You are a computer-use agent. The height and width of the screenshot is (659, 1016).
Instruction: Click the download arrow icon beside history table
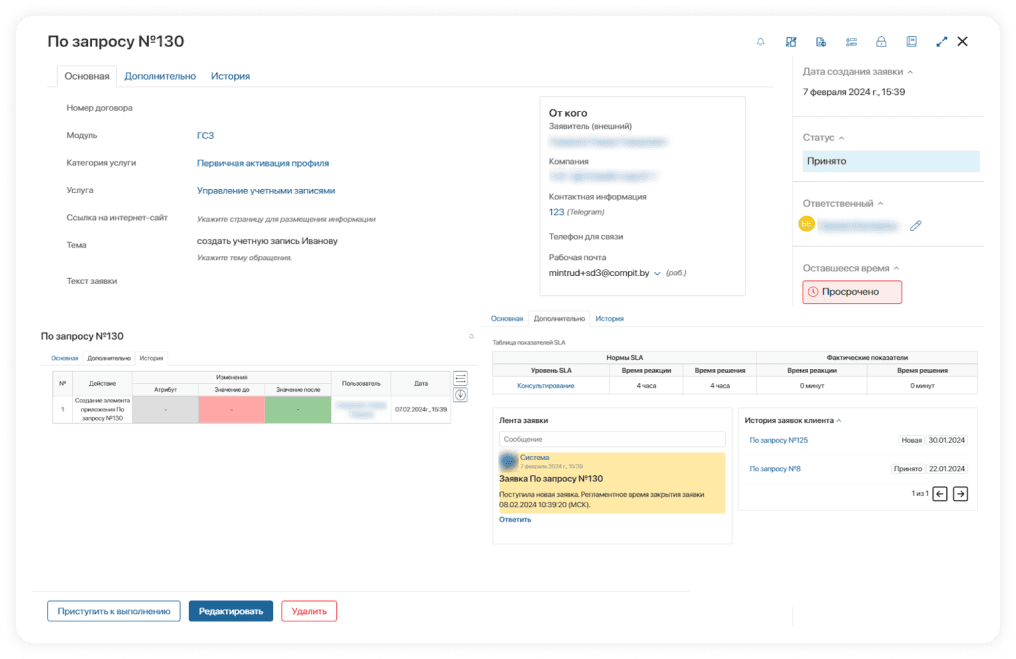(x=460, y=395)
